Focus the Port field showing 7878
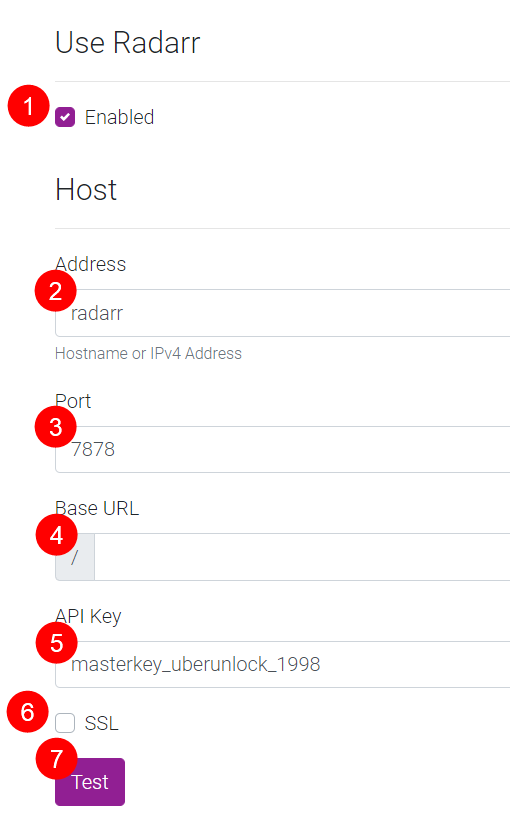510x834 pixels. pos(282,449)
